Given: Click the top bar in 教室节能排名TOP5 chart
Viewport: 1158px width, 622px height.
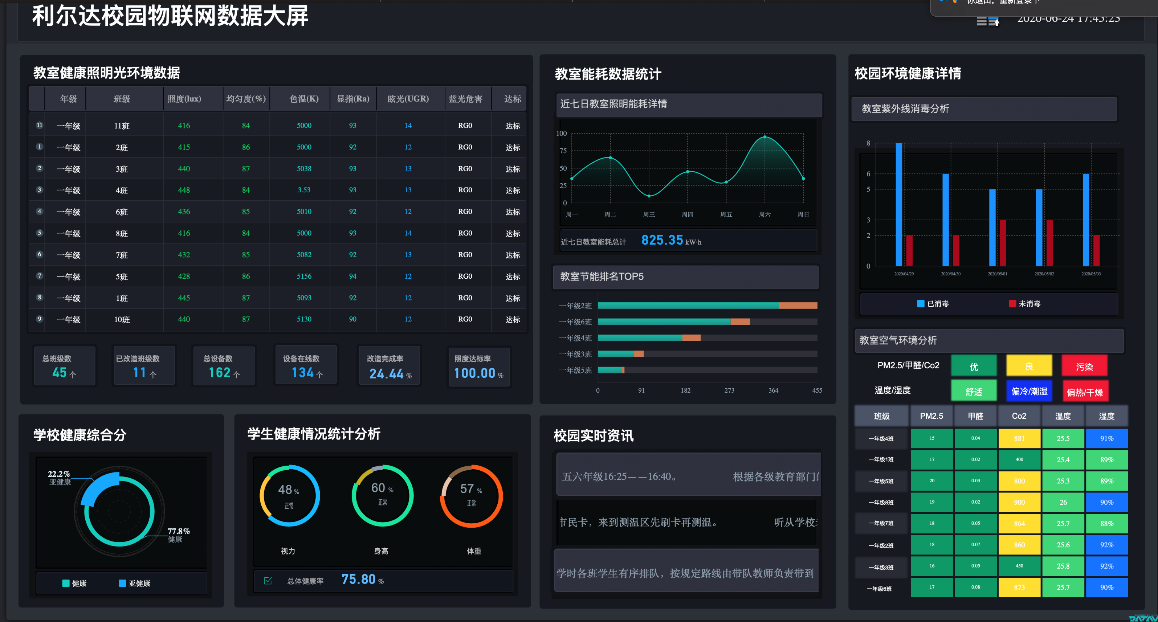Looking at the screenshot, I should point(706,305).
